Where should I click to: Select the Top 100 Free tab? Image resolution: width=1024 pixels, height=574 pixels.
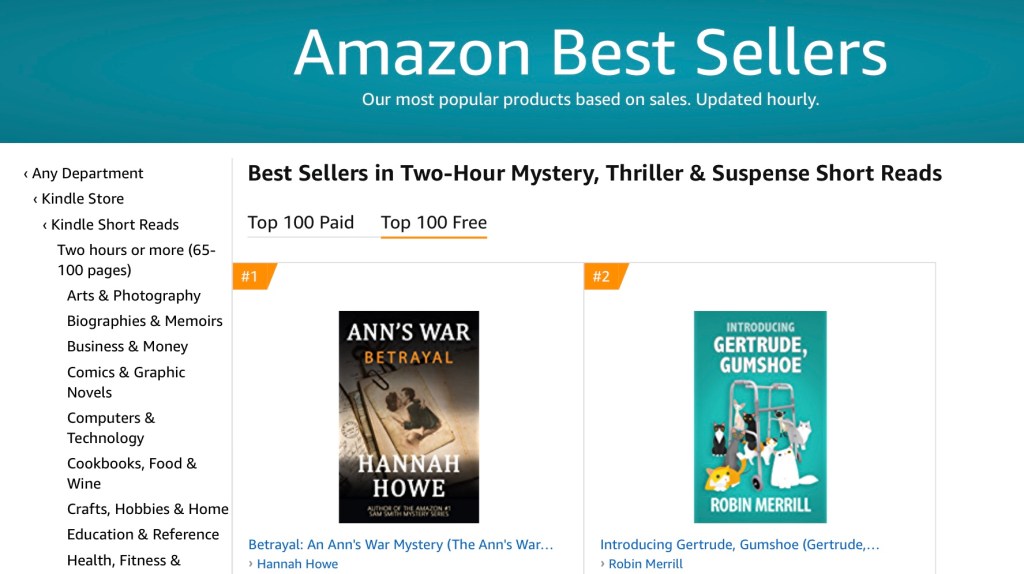[x=434, y=222]
